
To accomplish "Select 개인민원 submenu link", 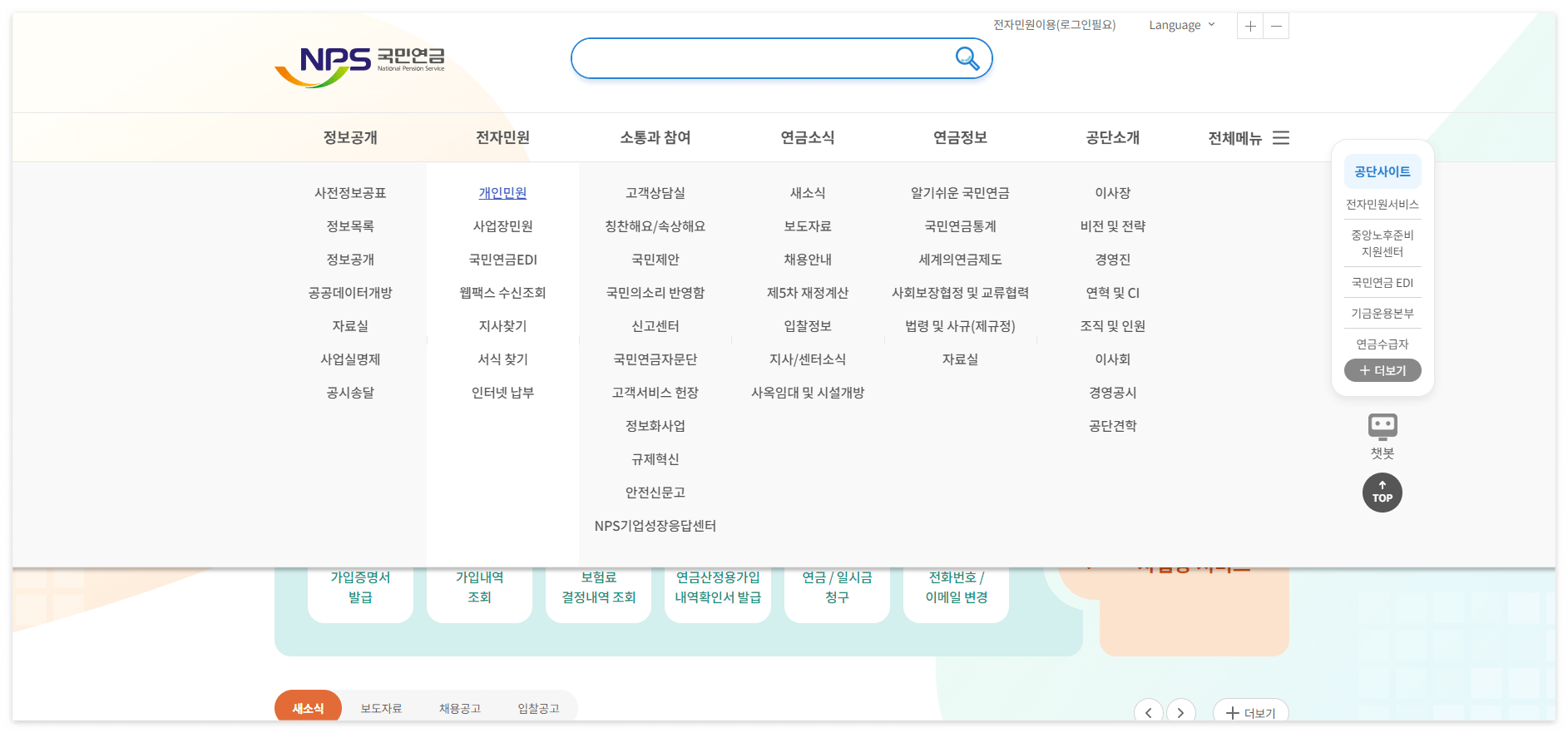I will click(x=502, y=193).
